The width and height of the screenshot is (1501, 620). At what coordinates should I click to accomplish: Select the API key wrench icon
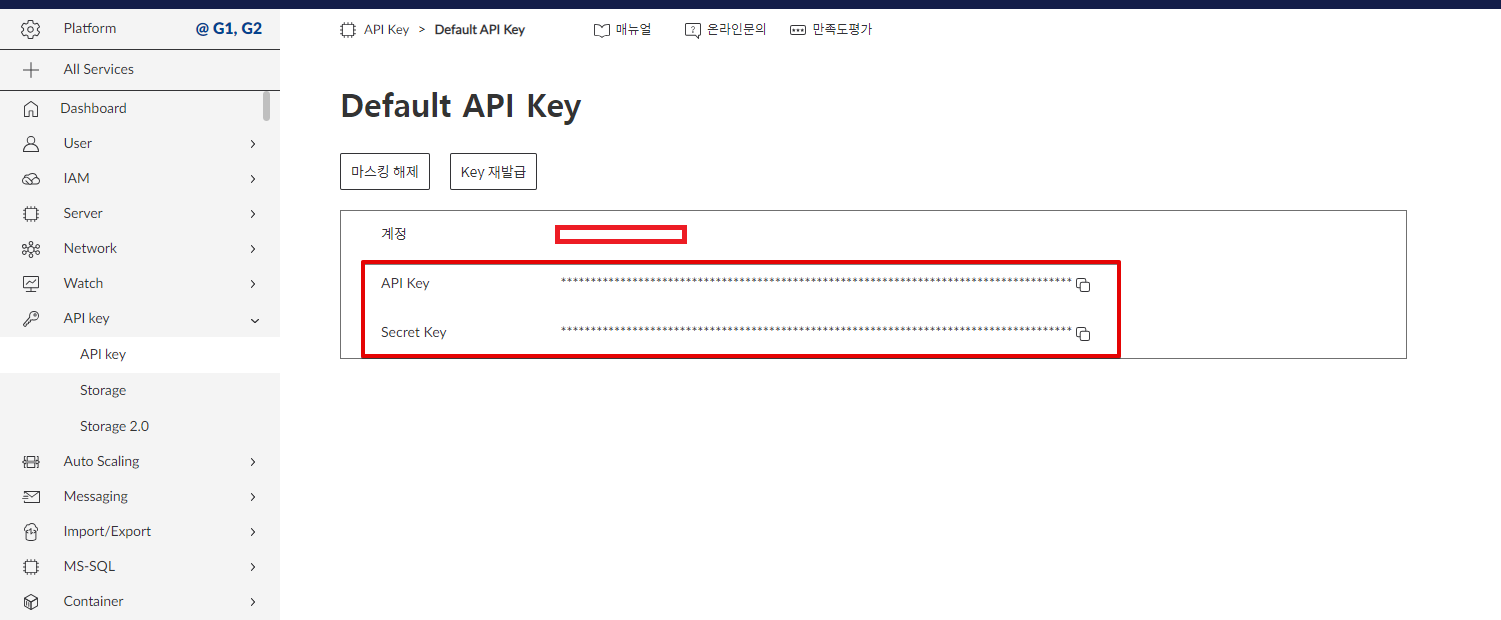click(31, 317)
